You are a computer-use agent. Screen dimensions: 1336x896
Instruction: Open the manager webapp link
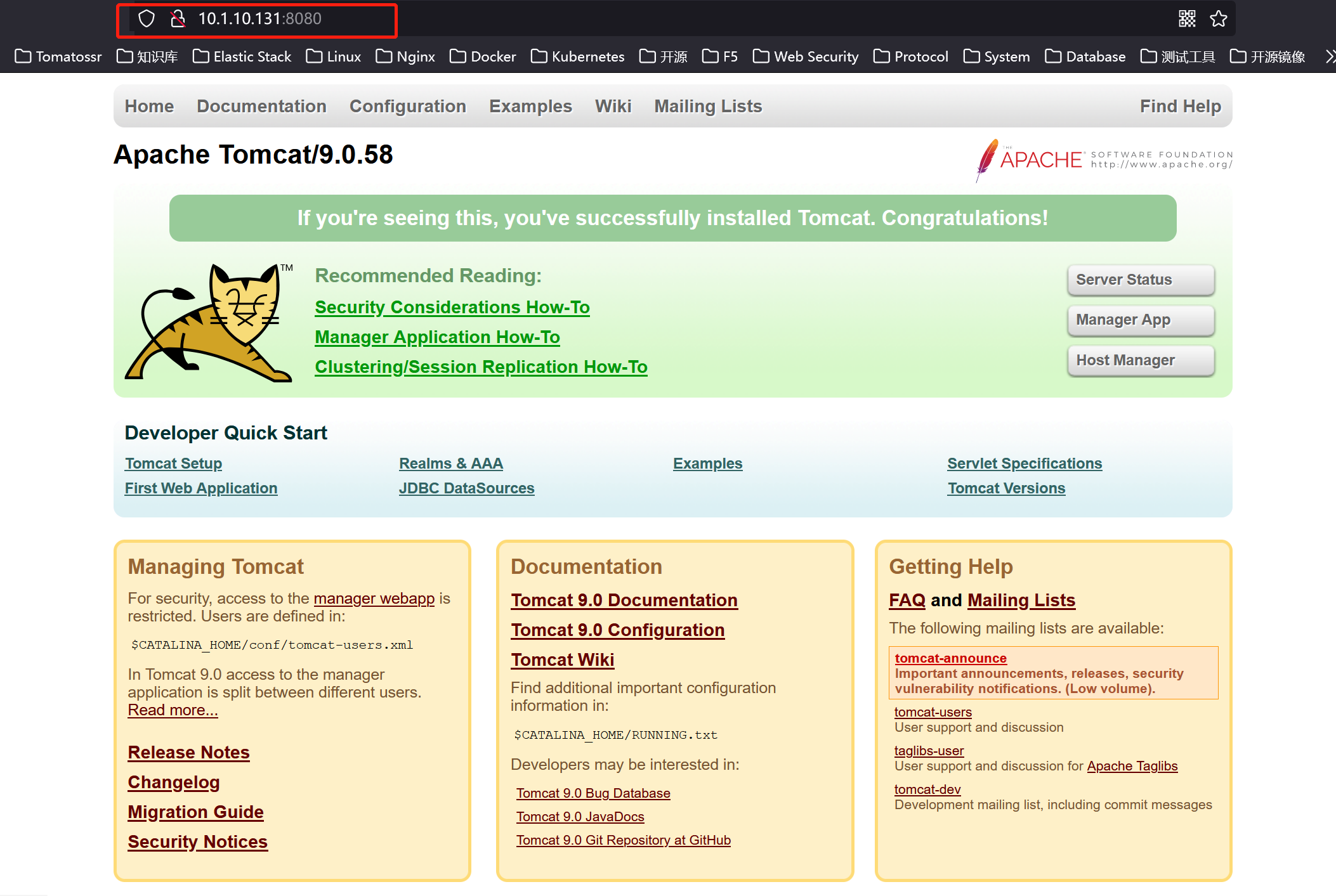point(374,599)
